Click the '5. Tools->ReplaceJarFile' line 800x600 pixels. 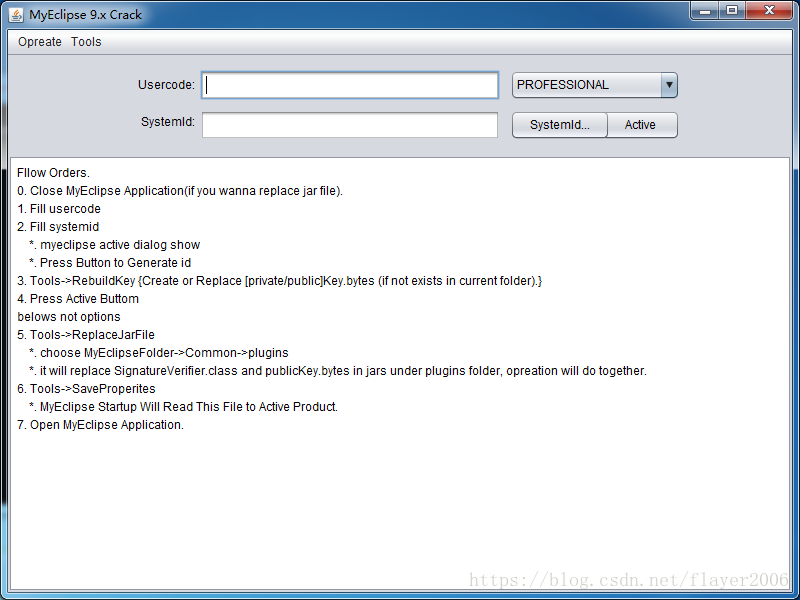(86, 335)
